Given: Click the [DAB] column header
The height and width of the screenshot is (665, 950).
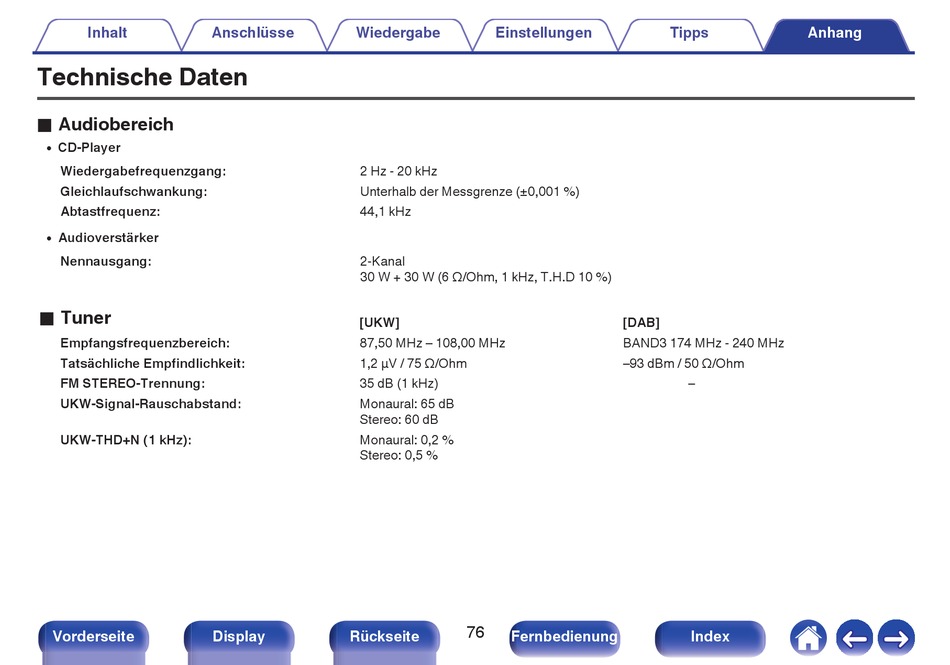Looking at the screenshot, I should coord(641,323).
